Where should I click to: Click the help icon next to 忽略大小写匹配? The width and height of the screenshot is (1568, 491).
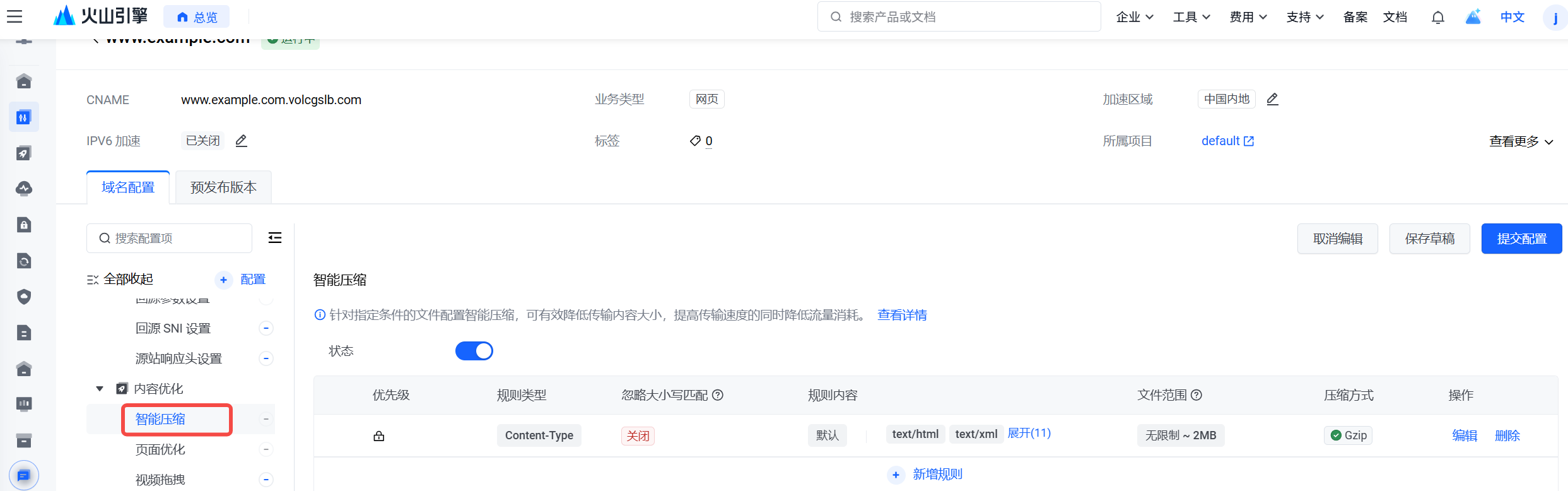pyautogui.click(x=718, y=395)
